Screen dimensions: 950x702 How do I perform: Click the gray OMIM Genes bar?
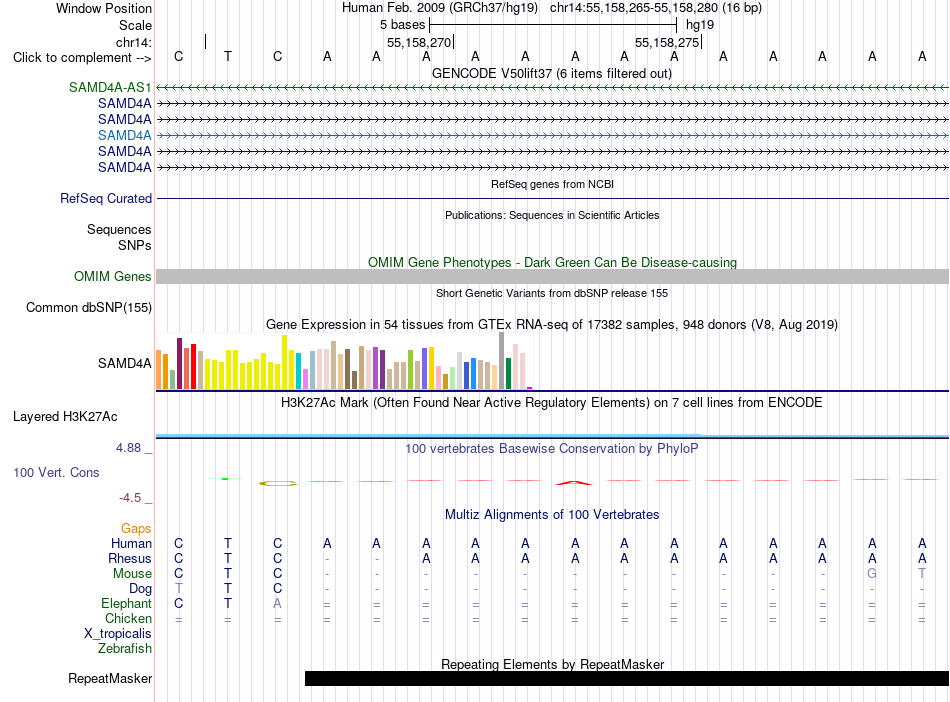click(552, 276)
